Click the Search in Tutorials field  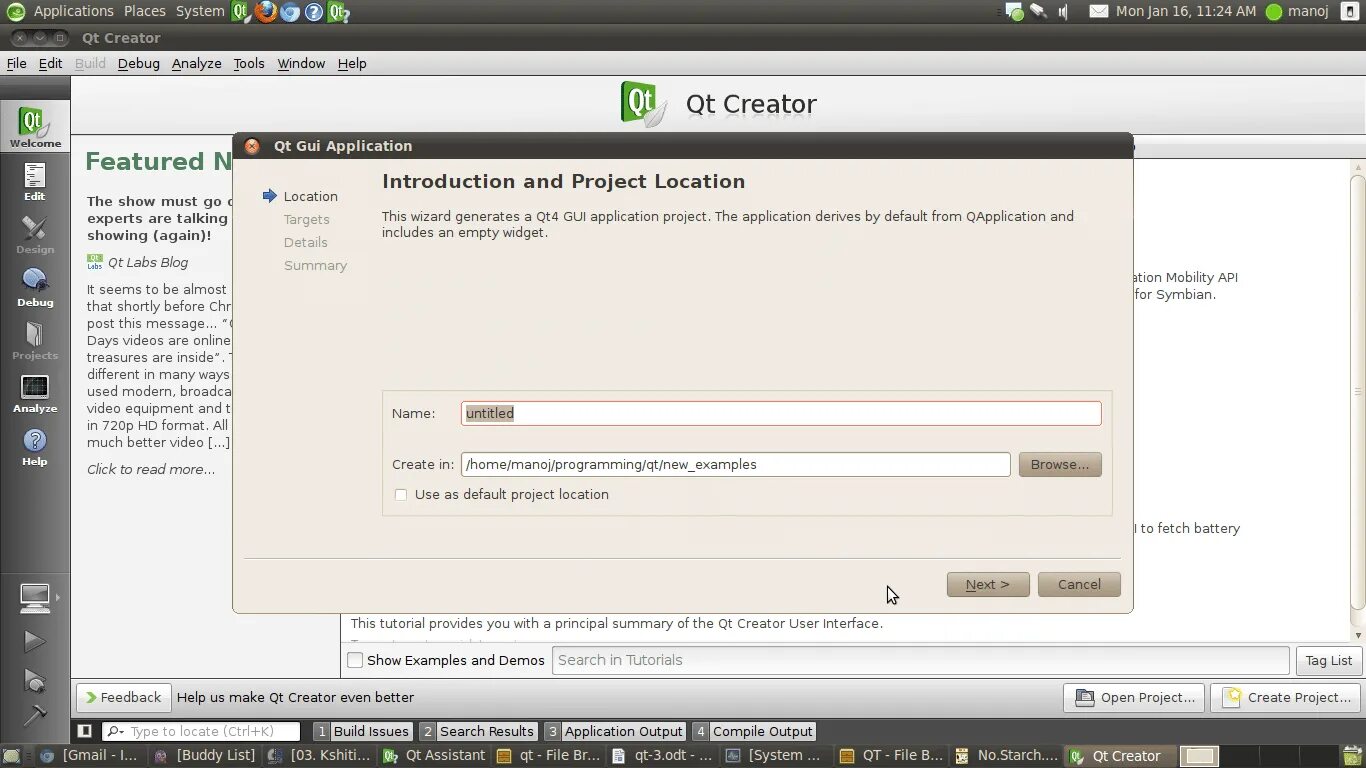click(920, 660)
